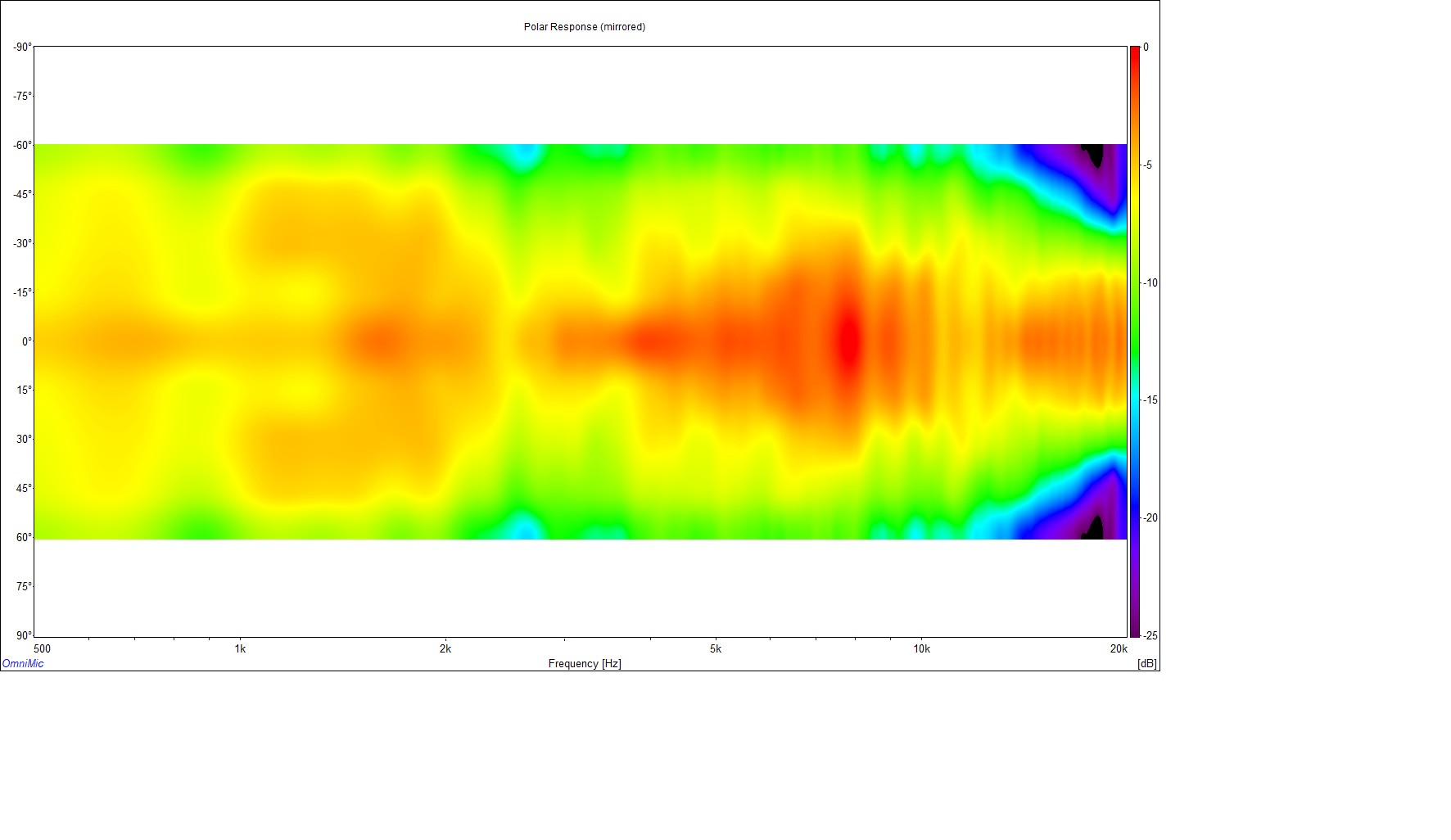Click the positive 90° angle axis label

point(24,635)
